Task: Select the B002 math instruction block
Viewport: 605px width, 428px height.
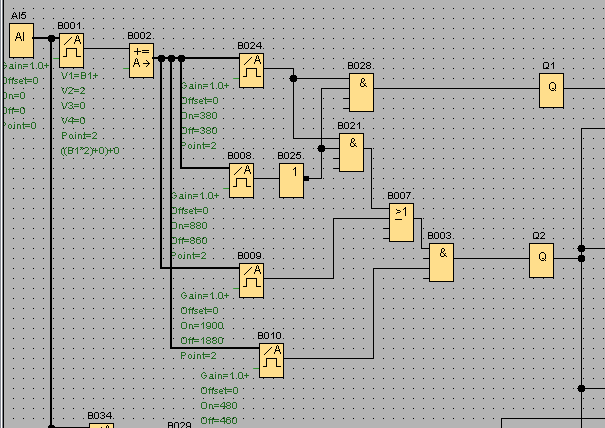Action: 141,60
